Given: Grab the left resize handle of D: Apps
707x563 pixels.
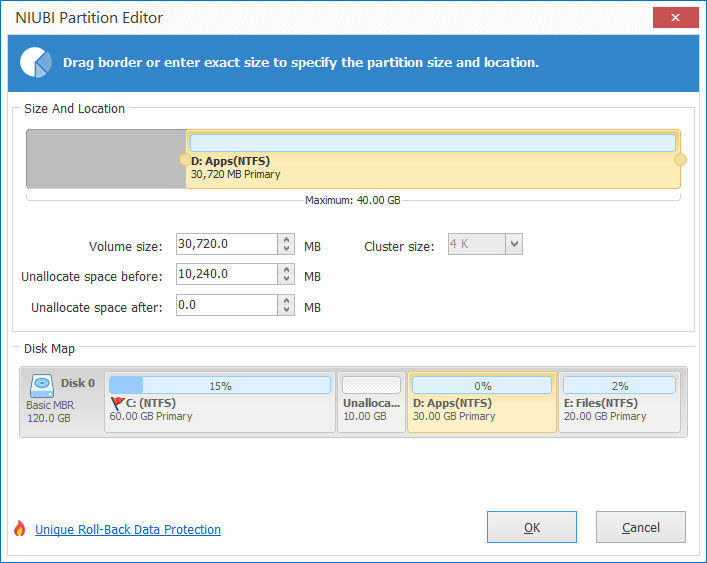Looking at the screenshot, I should pos(185,160).
